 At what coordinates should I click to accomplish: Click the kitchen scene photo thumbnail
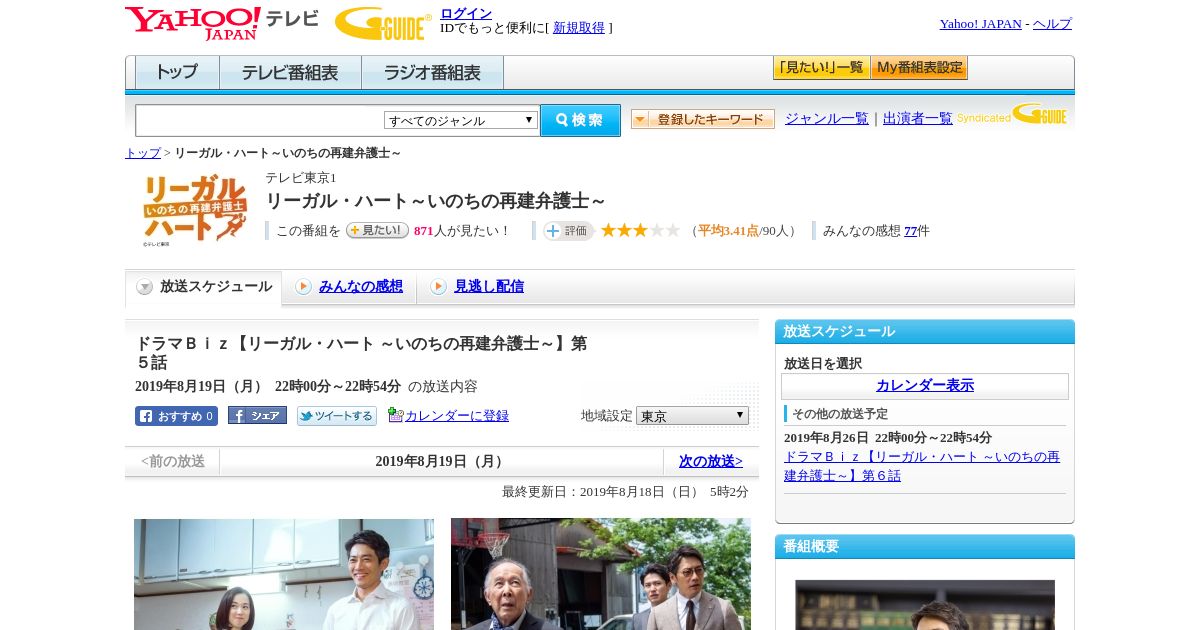click(284, 574)
